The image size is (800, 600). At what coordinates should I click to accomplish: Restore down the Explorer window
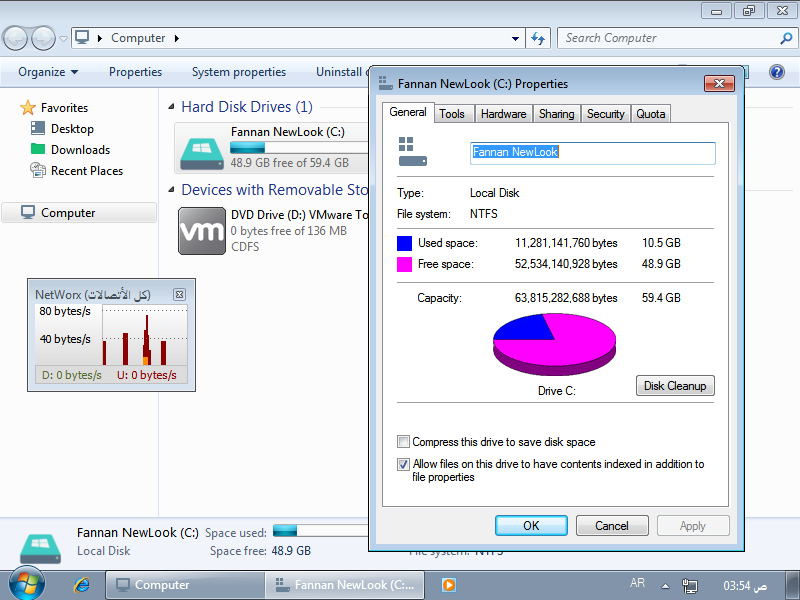click(749, 10)
